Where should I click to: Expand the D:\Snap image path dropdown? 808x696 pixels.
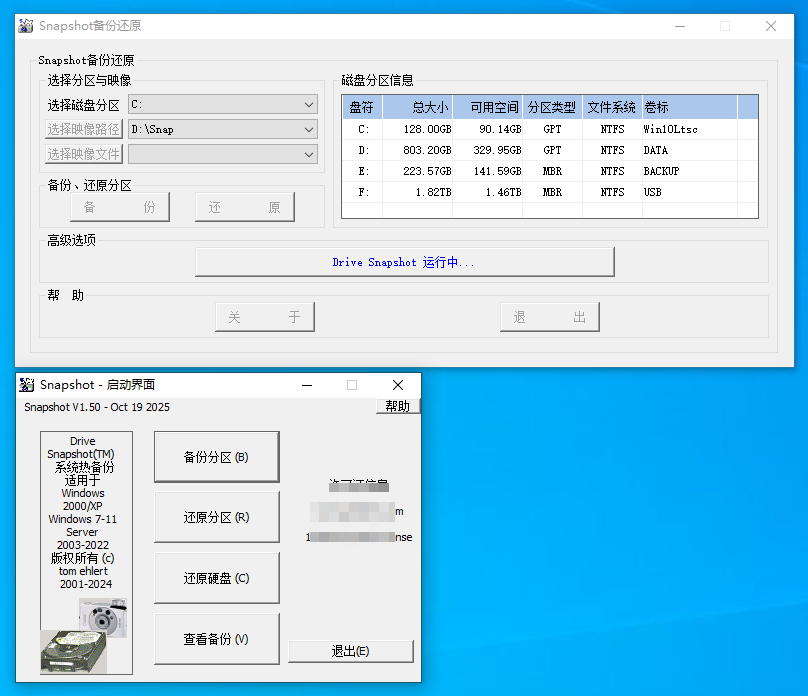pyautogui.click(x=223, y=129)
